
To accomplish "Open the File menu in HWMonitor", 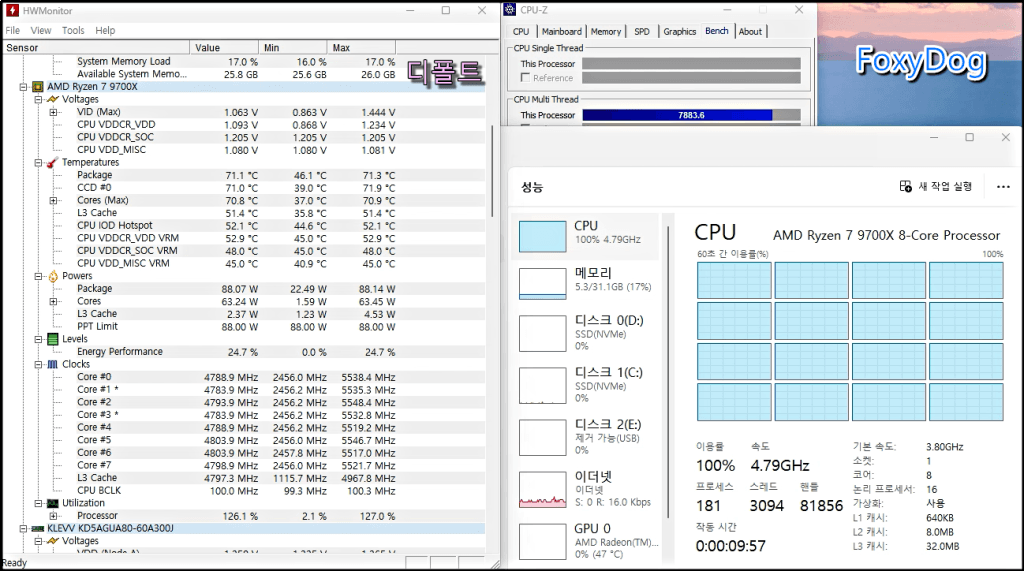I will tap(12, 30).
